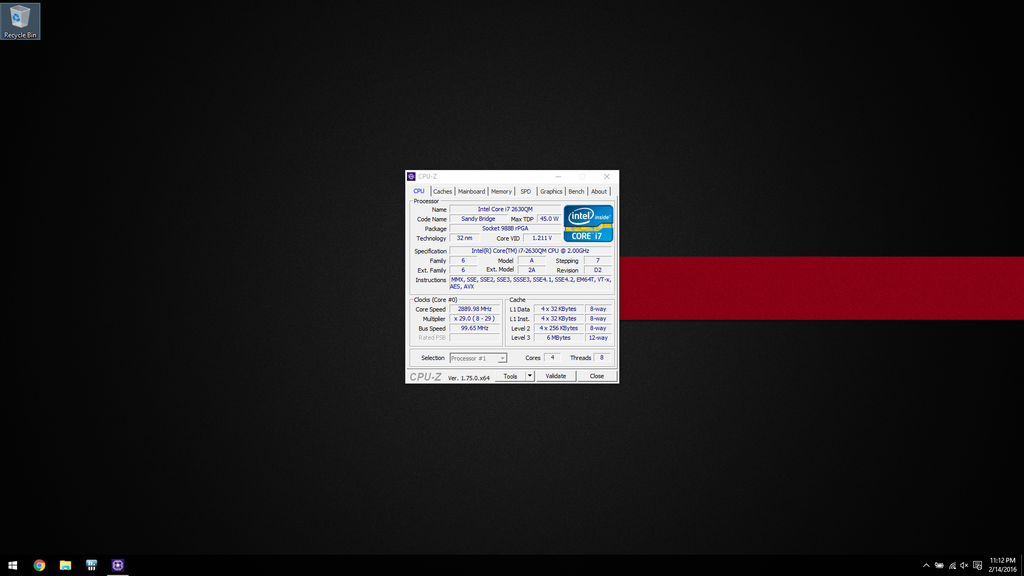Click the muted volume tray icon
Image resolution: width=1024 pixels, height=576 pixels.
965,566
